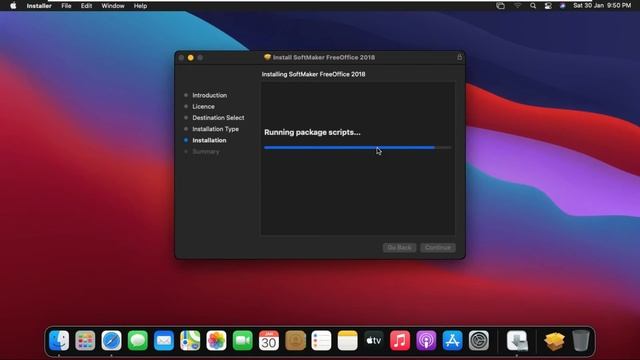Click the package box icon in dock
Image resolution: width=640 pixels, height=360 pixels.
click(x=554, y=340)
